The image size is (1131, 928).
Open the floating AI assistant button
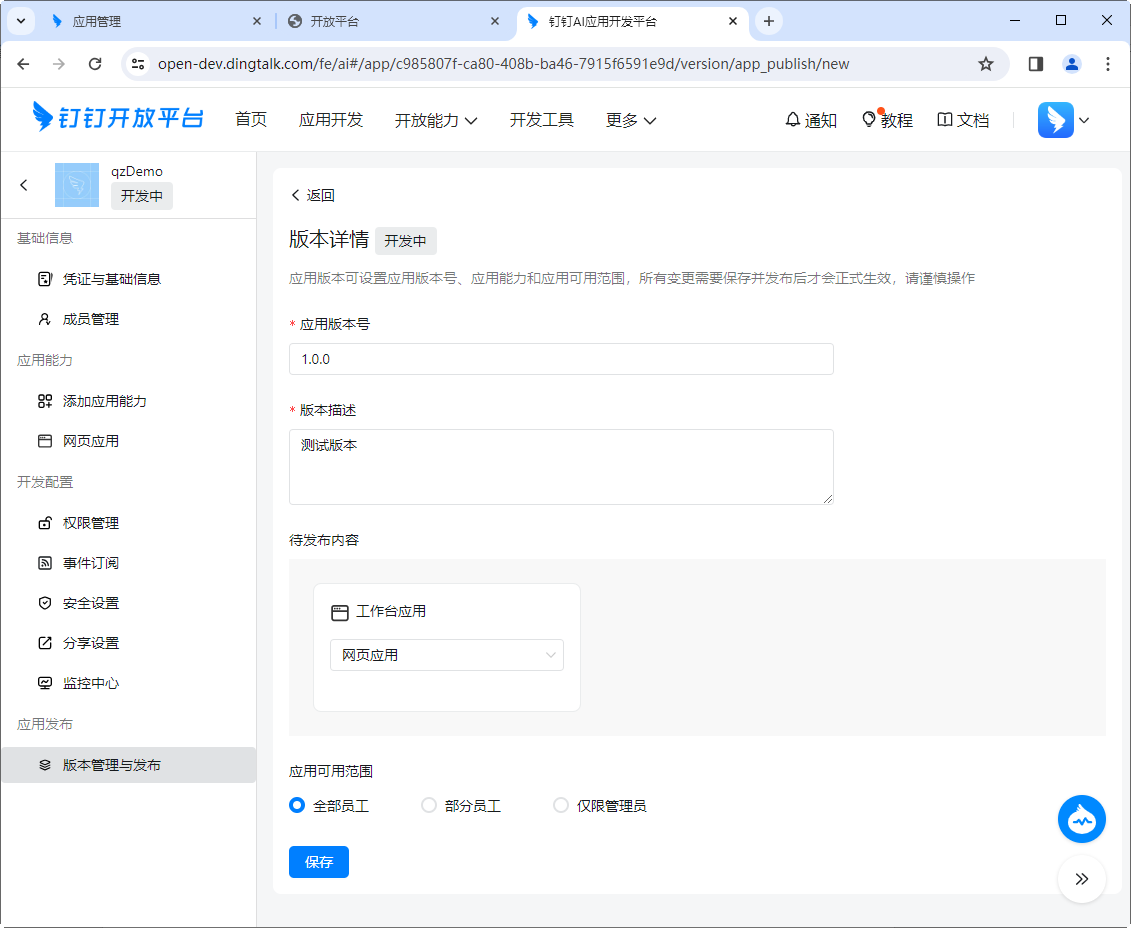1081,819
